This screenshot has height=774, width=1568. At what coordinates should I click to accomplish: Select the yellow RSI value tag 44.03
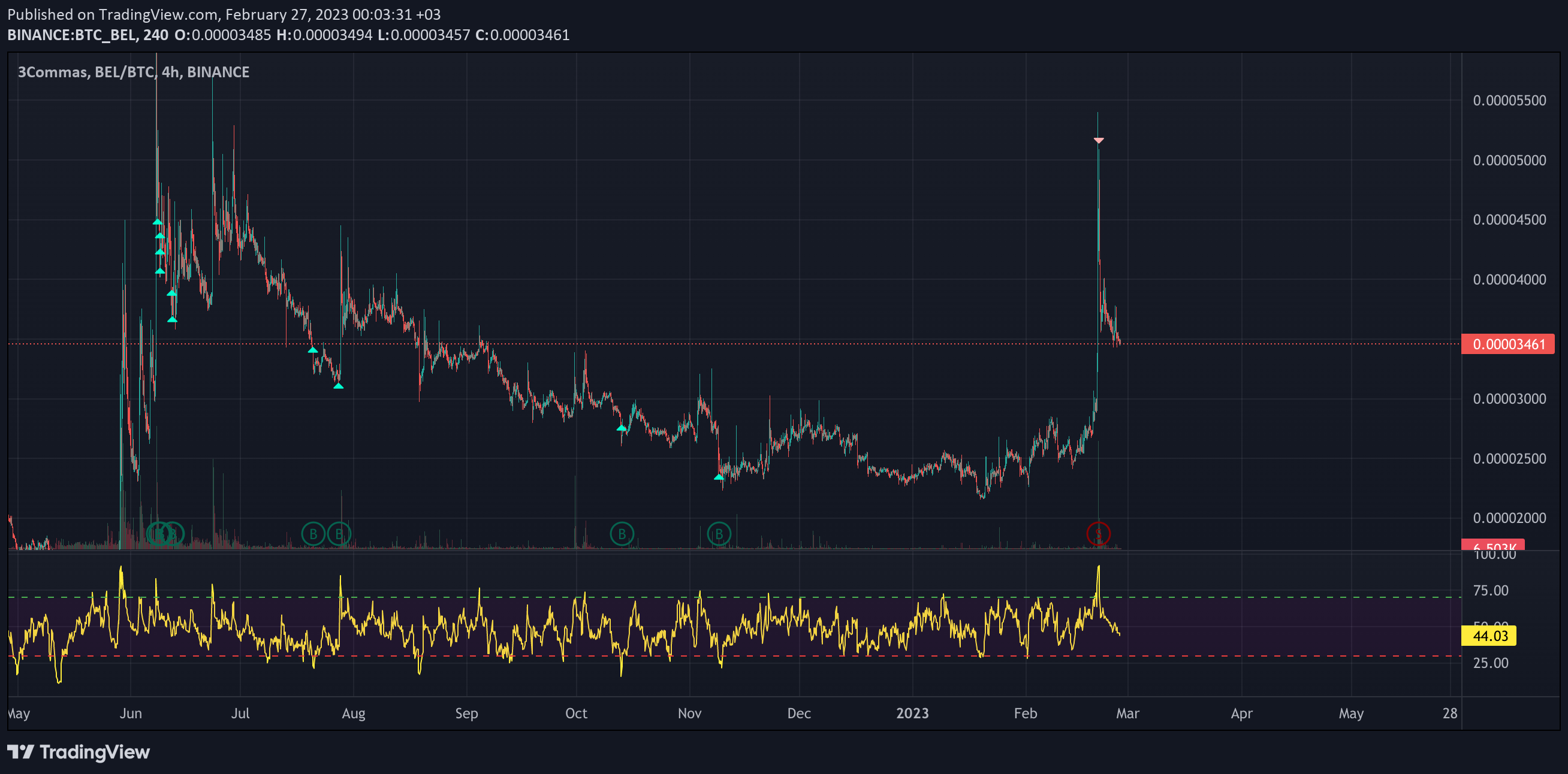coord(1489,636)
